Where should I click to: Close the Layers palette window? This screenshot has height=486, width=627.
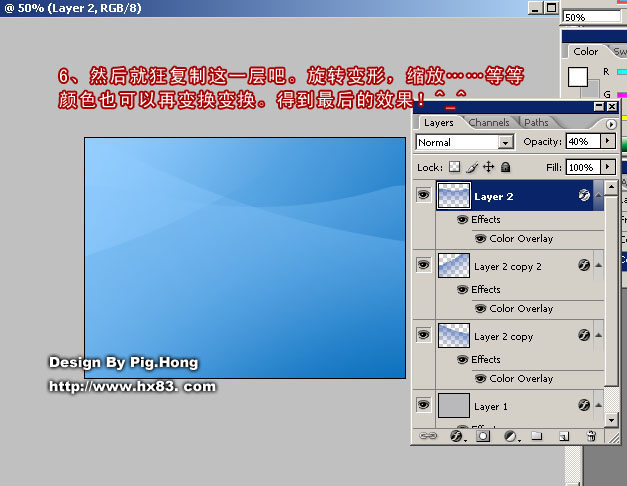tap(612, 106)
